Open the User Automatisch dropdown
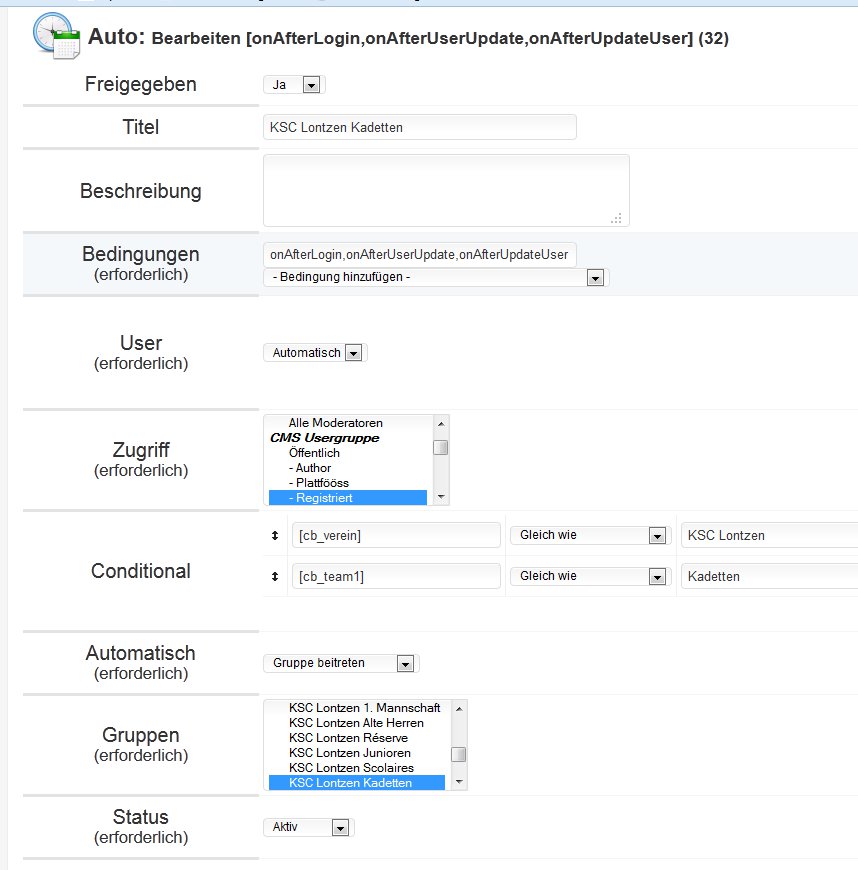 [x=315, y=352]
